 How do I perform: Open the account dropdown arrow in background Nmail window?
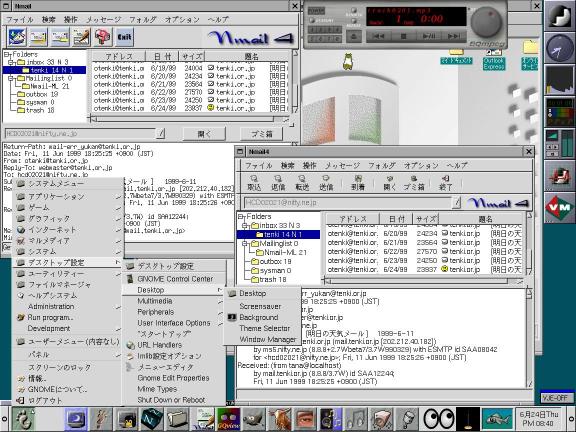pos(160,133)
